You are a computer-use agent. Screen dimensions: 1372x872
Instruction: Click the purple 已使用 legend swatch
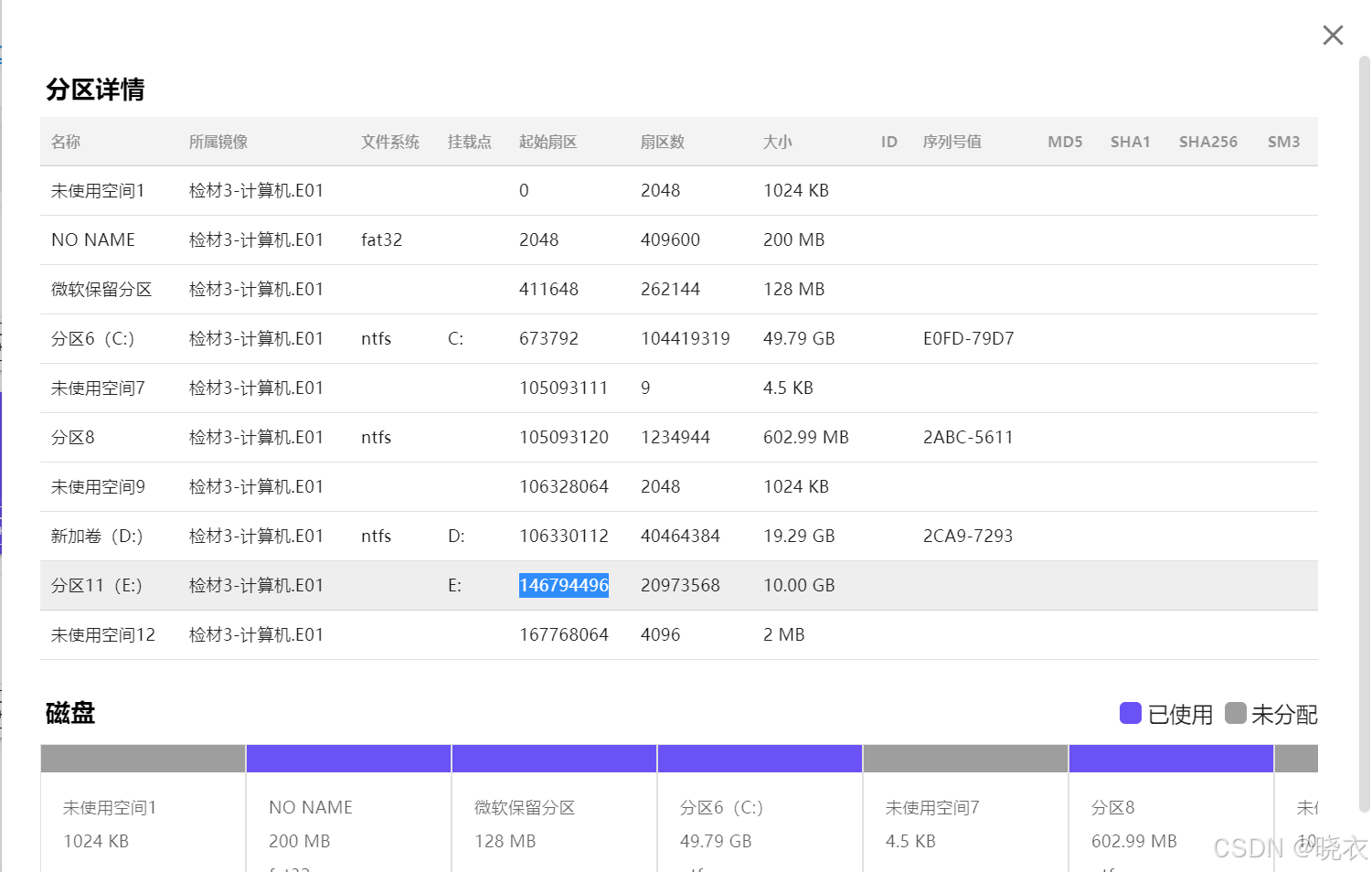point(1131,713)
